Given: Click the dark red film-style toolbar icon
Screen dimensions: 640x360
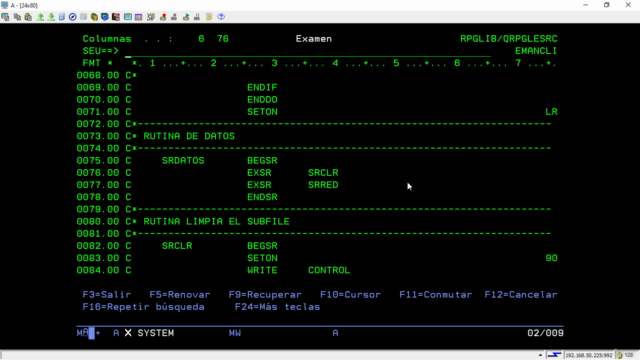Looking at the screenshot, I should (116, 17).
